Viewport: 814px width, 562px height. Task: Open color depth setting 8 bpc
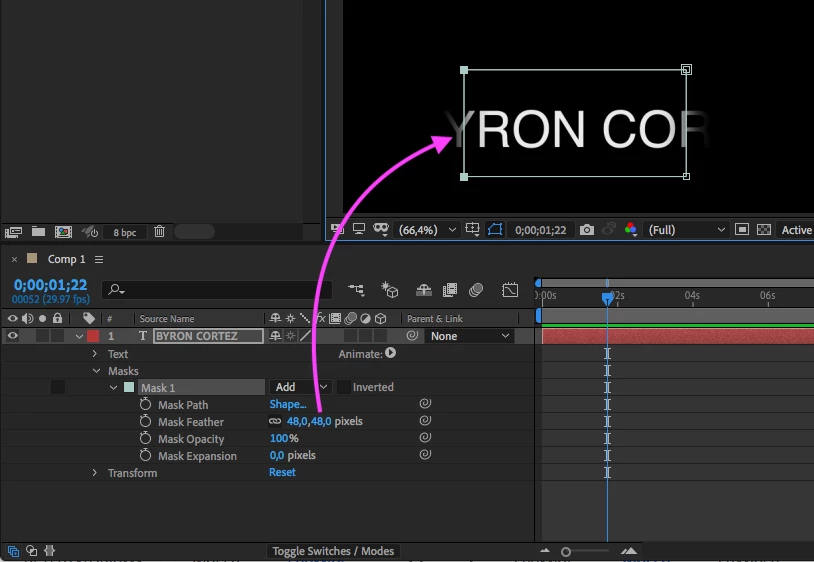(125, 232)
